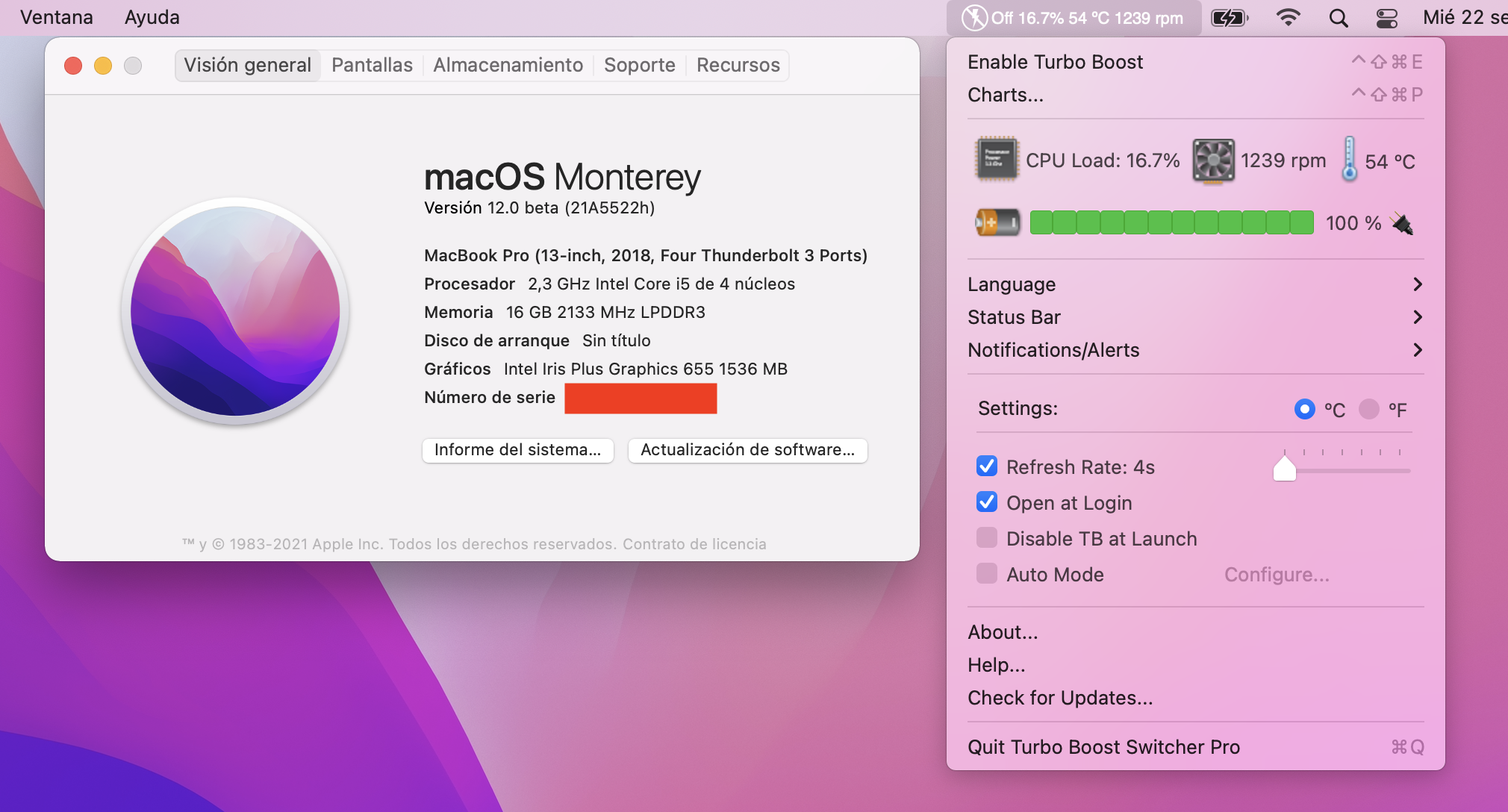
Task: Expand the Language submenu
Action: click(x=1195, y=284)
